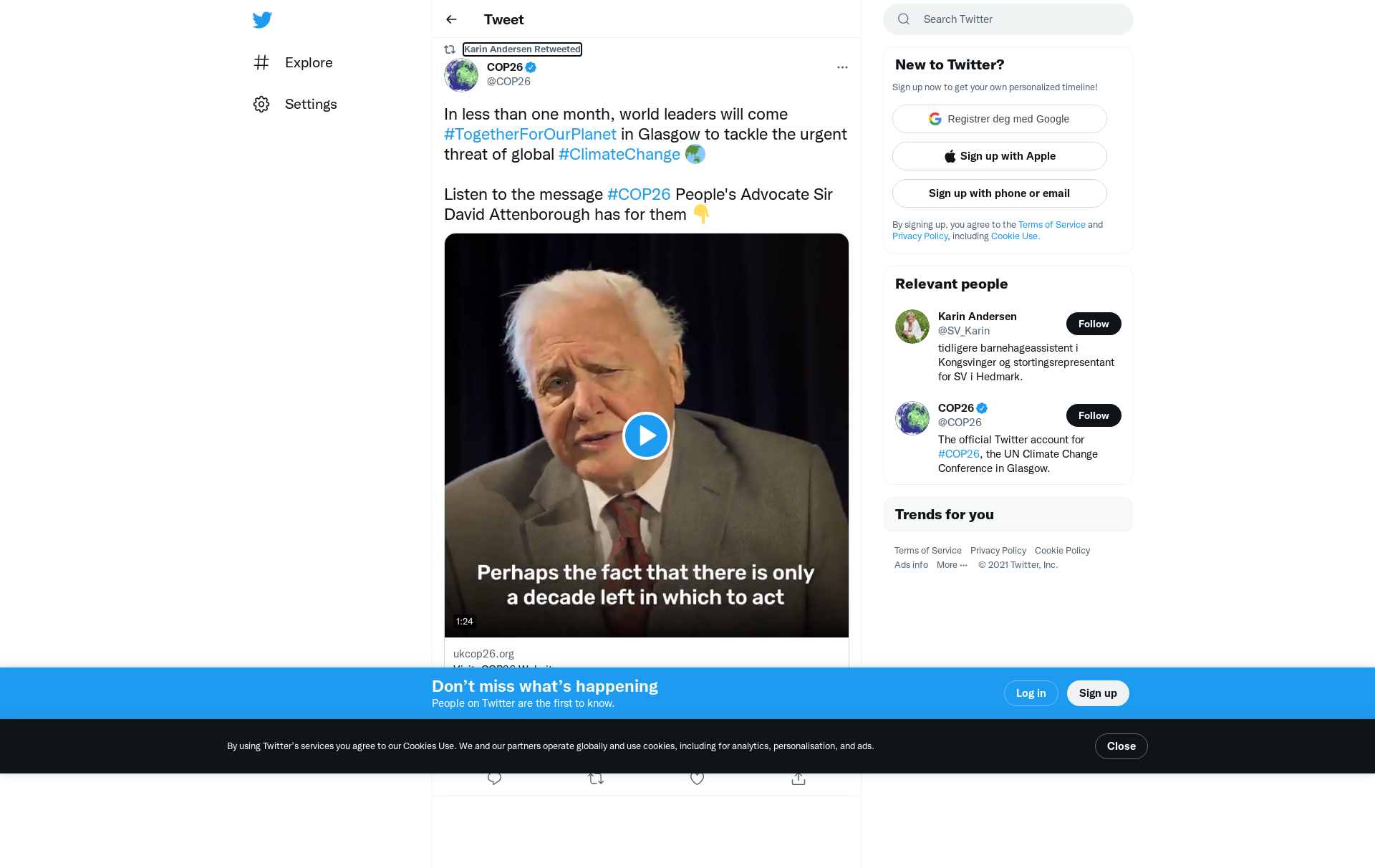1375x868 pixels.
Task: Follow Karin Andersen
Action: (x=1093, y=324)
